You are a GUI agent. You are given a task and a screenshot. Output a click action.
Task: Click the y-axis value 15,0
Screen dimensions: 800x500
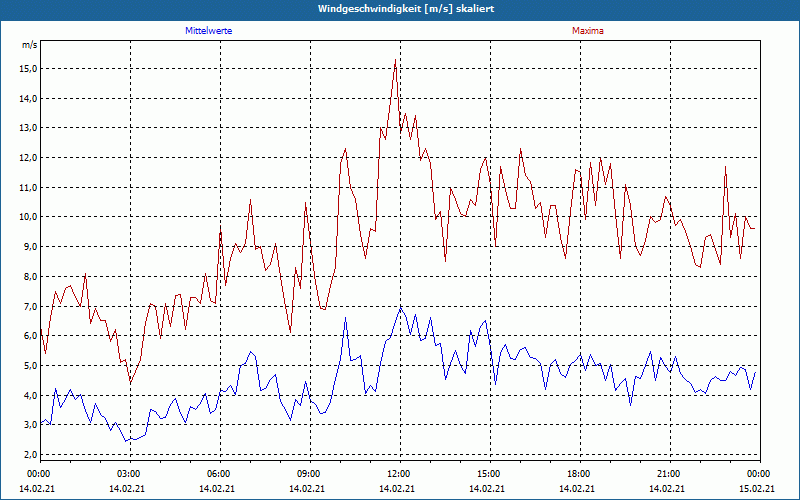point(29,68)
